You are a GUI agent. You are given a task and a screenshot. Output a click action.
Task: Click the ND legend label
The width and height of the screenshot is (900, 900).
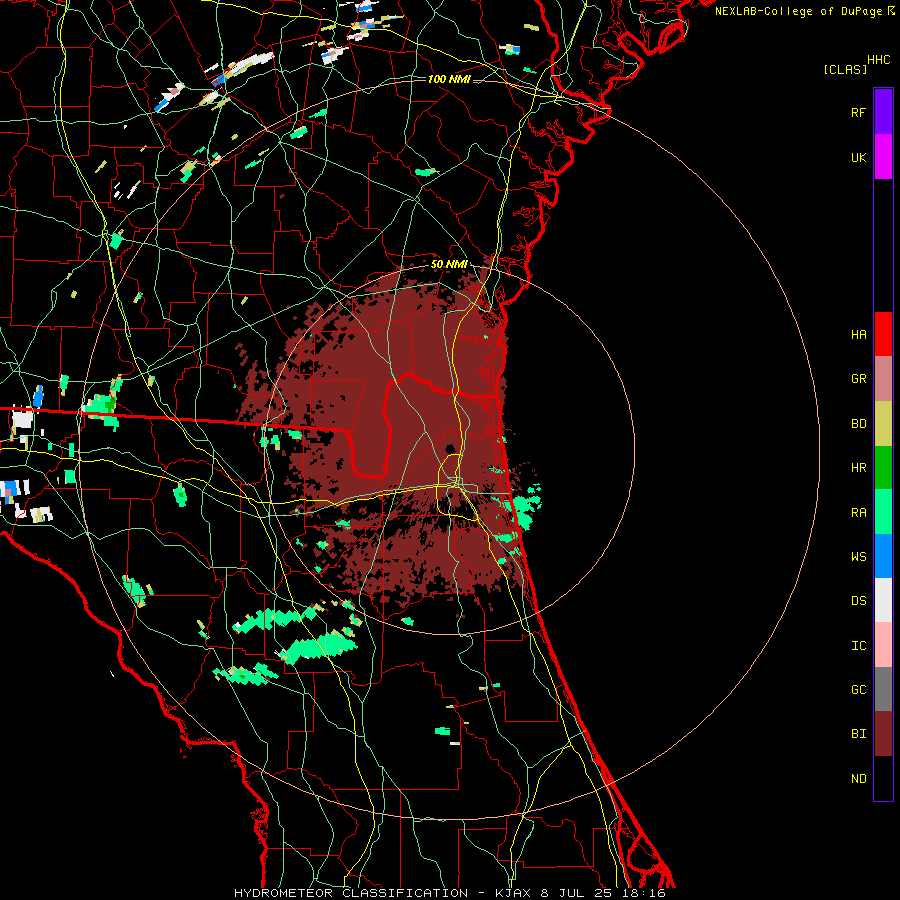859,779
